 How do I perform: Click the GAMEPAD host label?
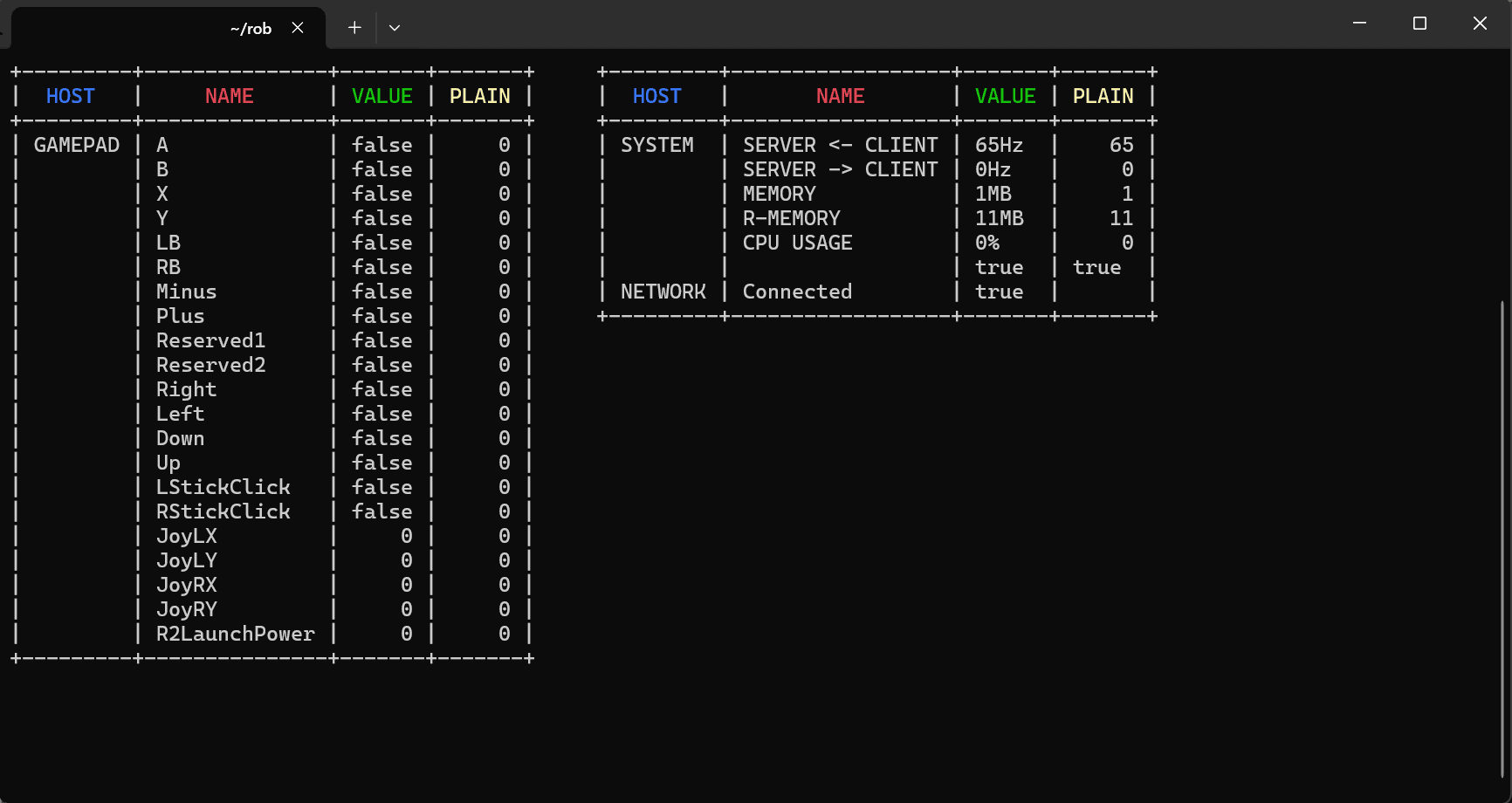(x=77, y=145)
